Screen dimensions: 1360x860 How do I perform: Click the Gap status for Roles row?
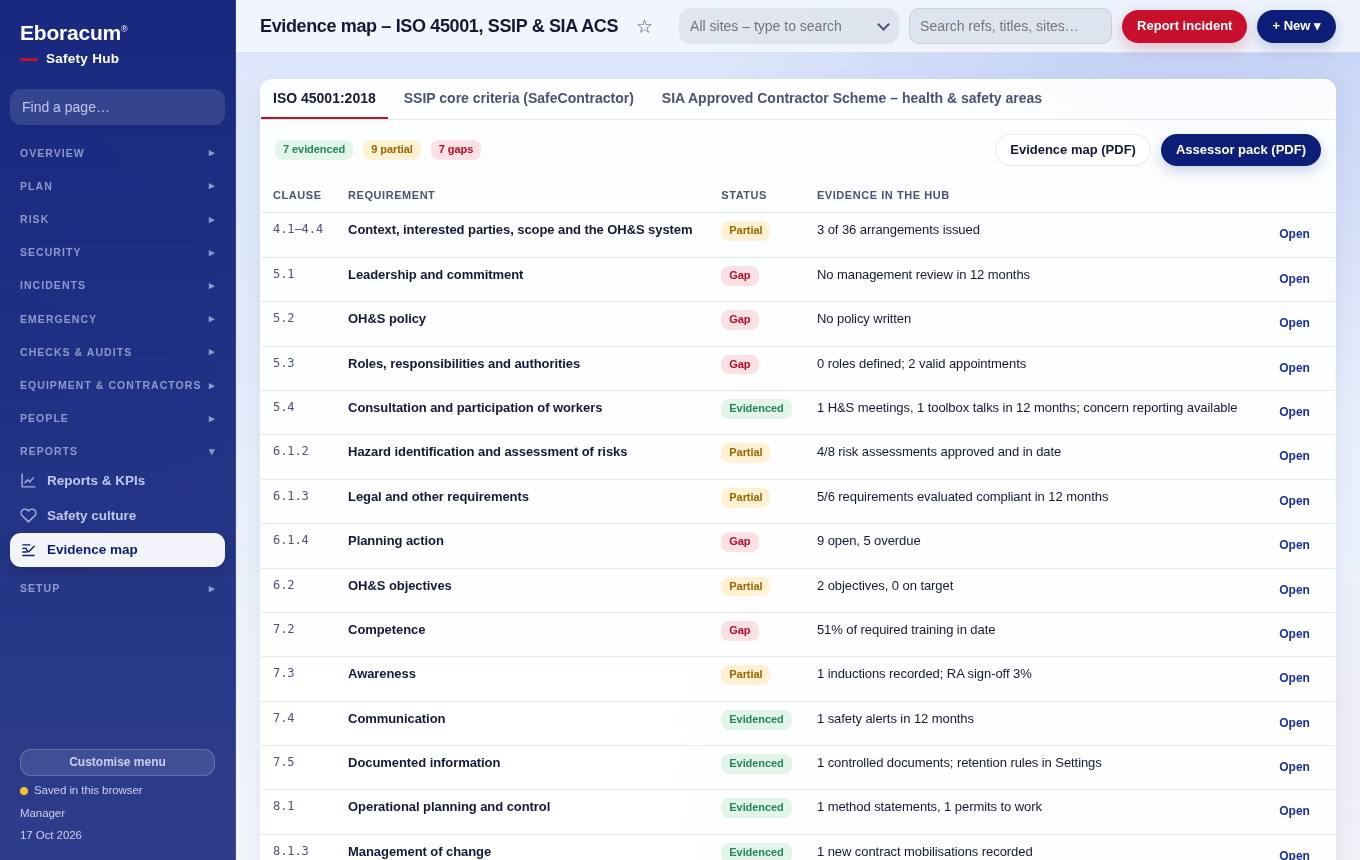pyautogui.click(x=740, y=365)
